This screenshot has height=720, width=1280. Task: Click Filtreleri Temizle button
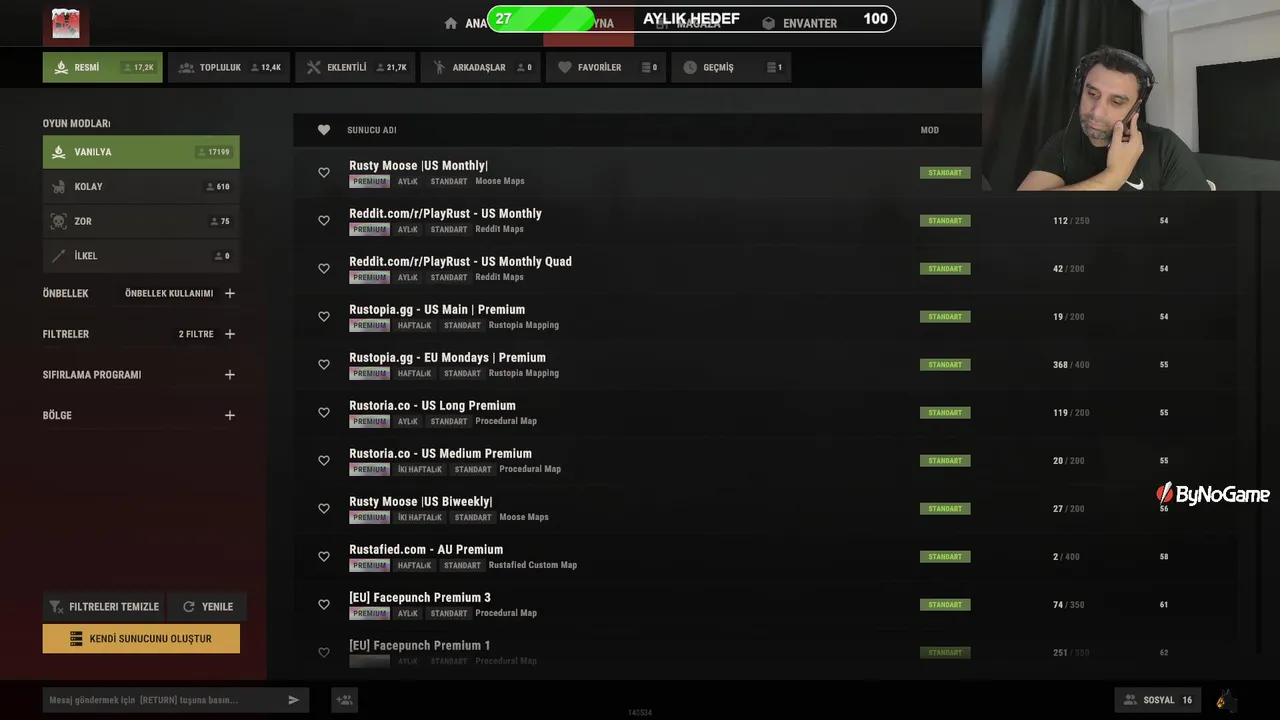pos(104,606)
